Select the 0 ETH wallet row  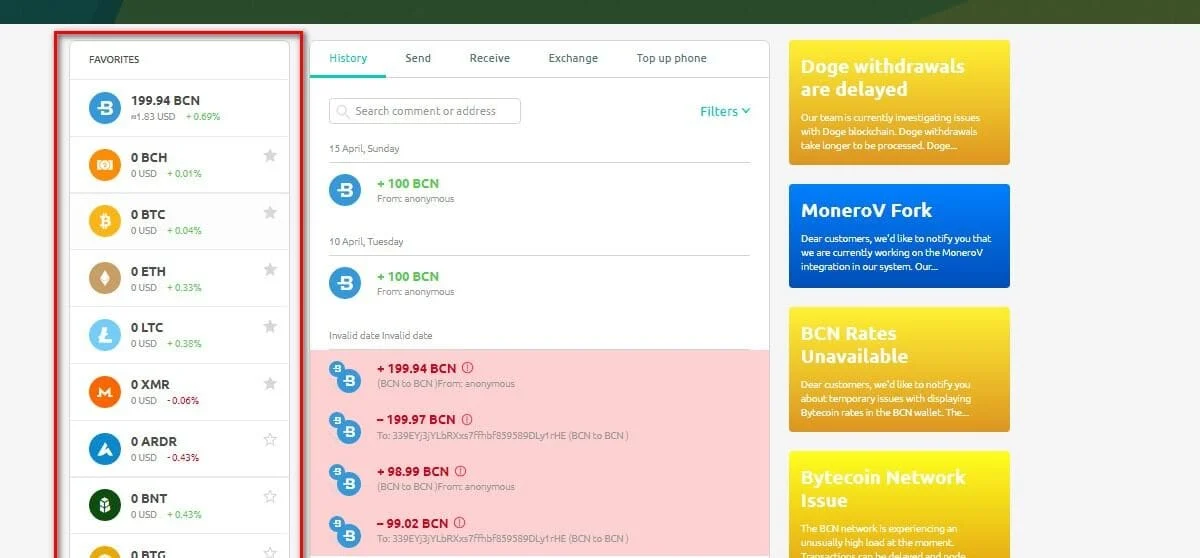tap(180, 279)
